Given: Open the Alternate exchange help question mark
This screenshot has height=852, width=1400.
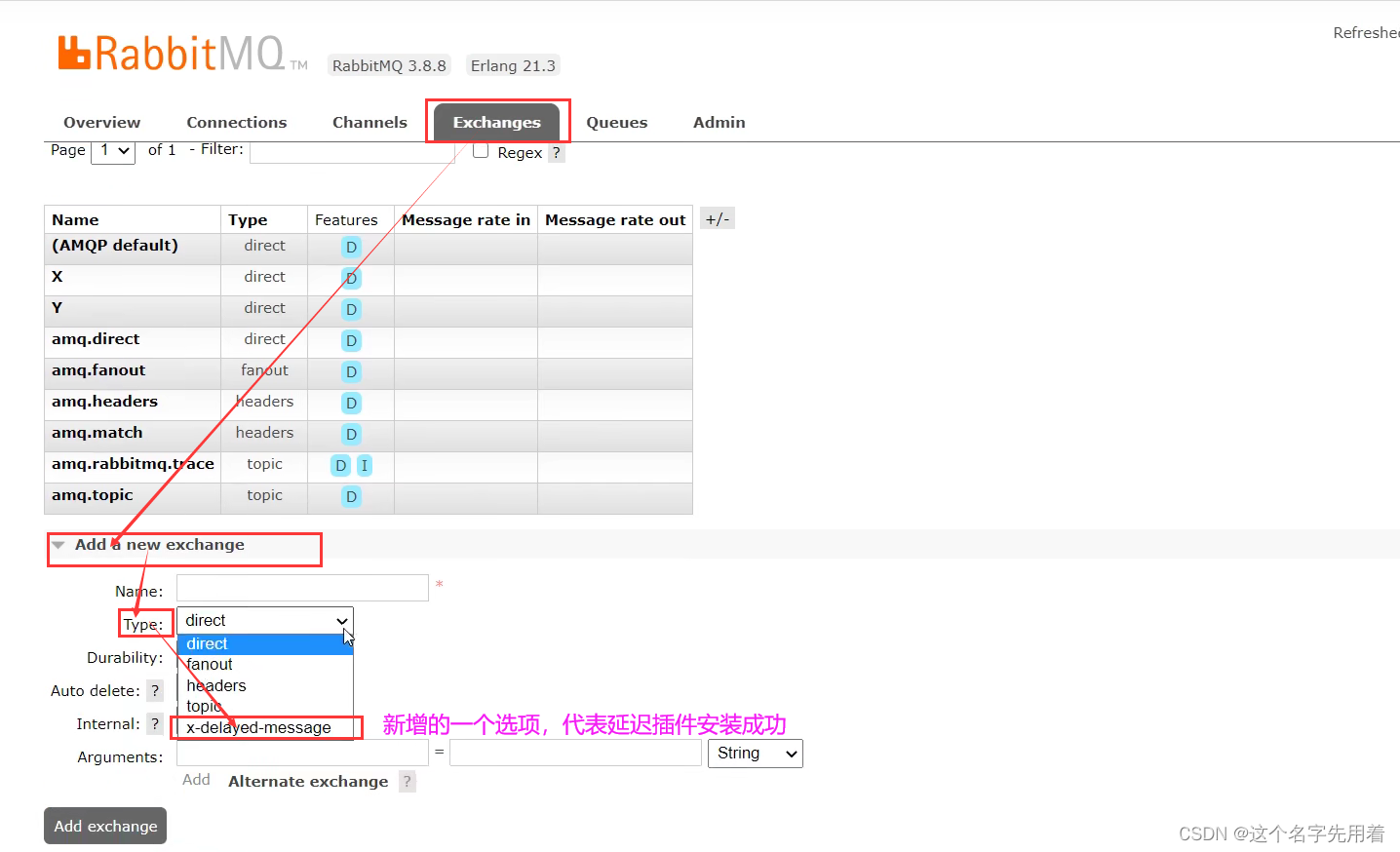Looking at the screenshot, I should click(408, 782).
